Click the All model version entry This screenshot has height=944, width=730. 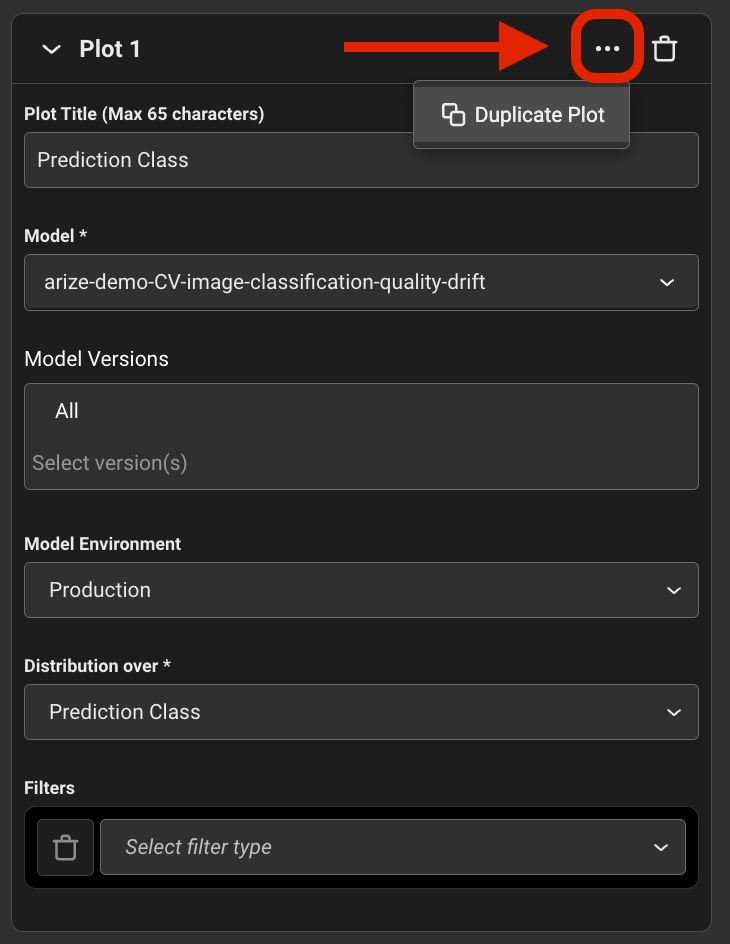[67, 411]
